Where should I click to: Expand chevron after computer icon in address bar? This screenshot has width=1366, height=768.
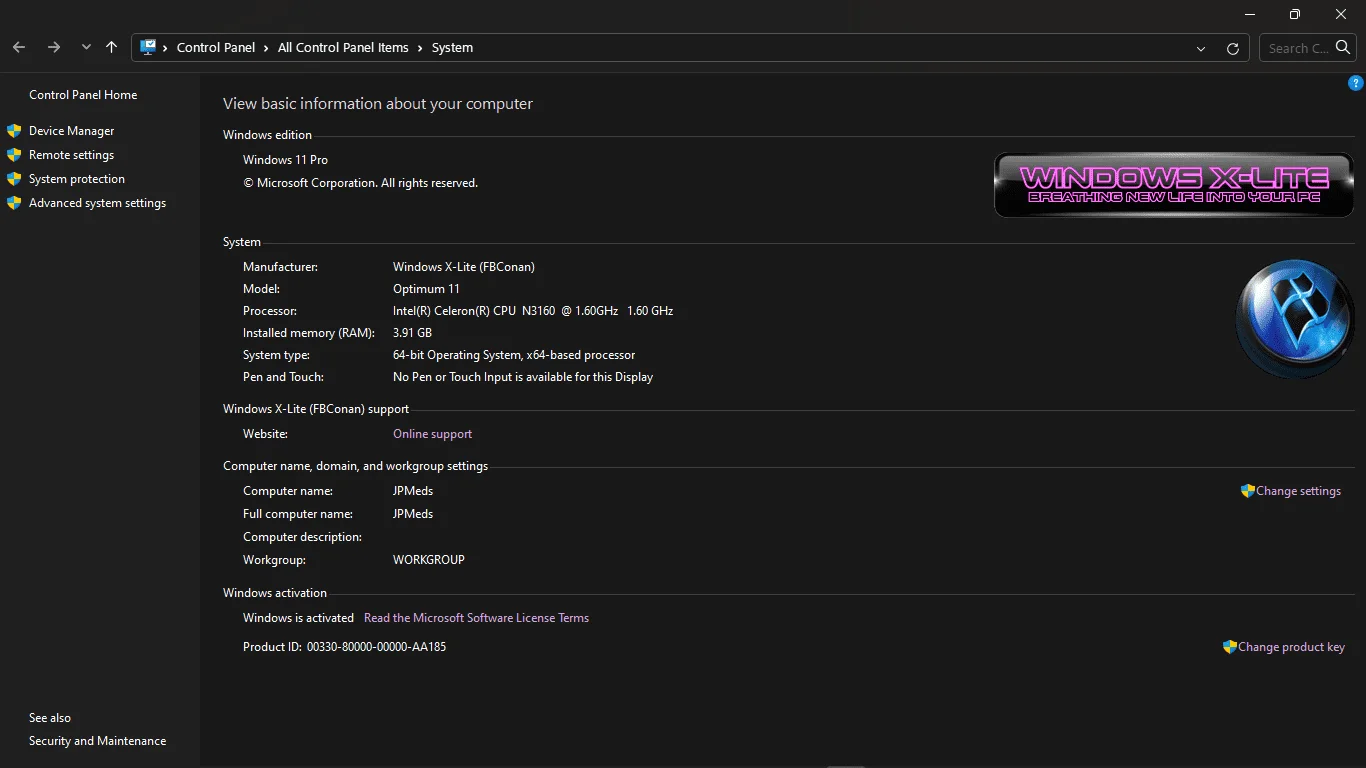click(x=165, y=47)
